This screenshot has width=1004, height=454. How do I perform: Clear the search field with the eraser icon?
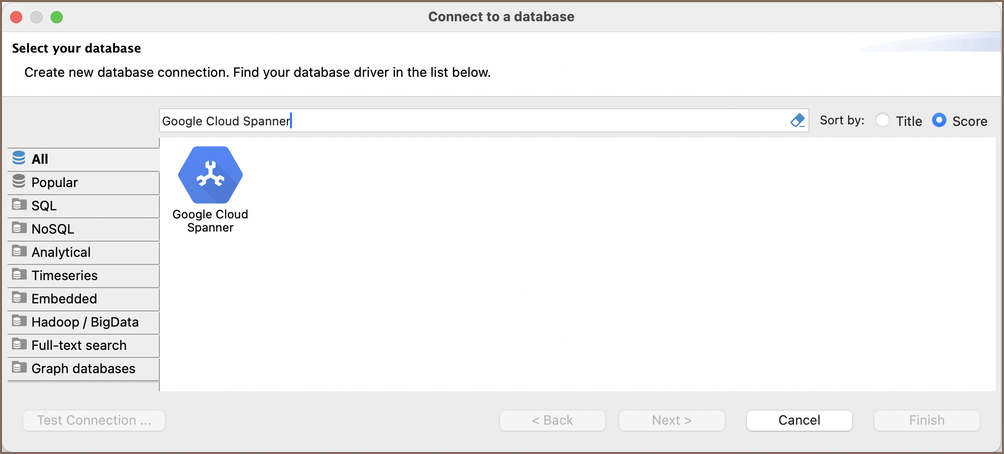point(797,121)
